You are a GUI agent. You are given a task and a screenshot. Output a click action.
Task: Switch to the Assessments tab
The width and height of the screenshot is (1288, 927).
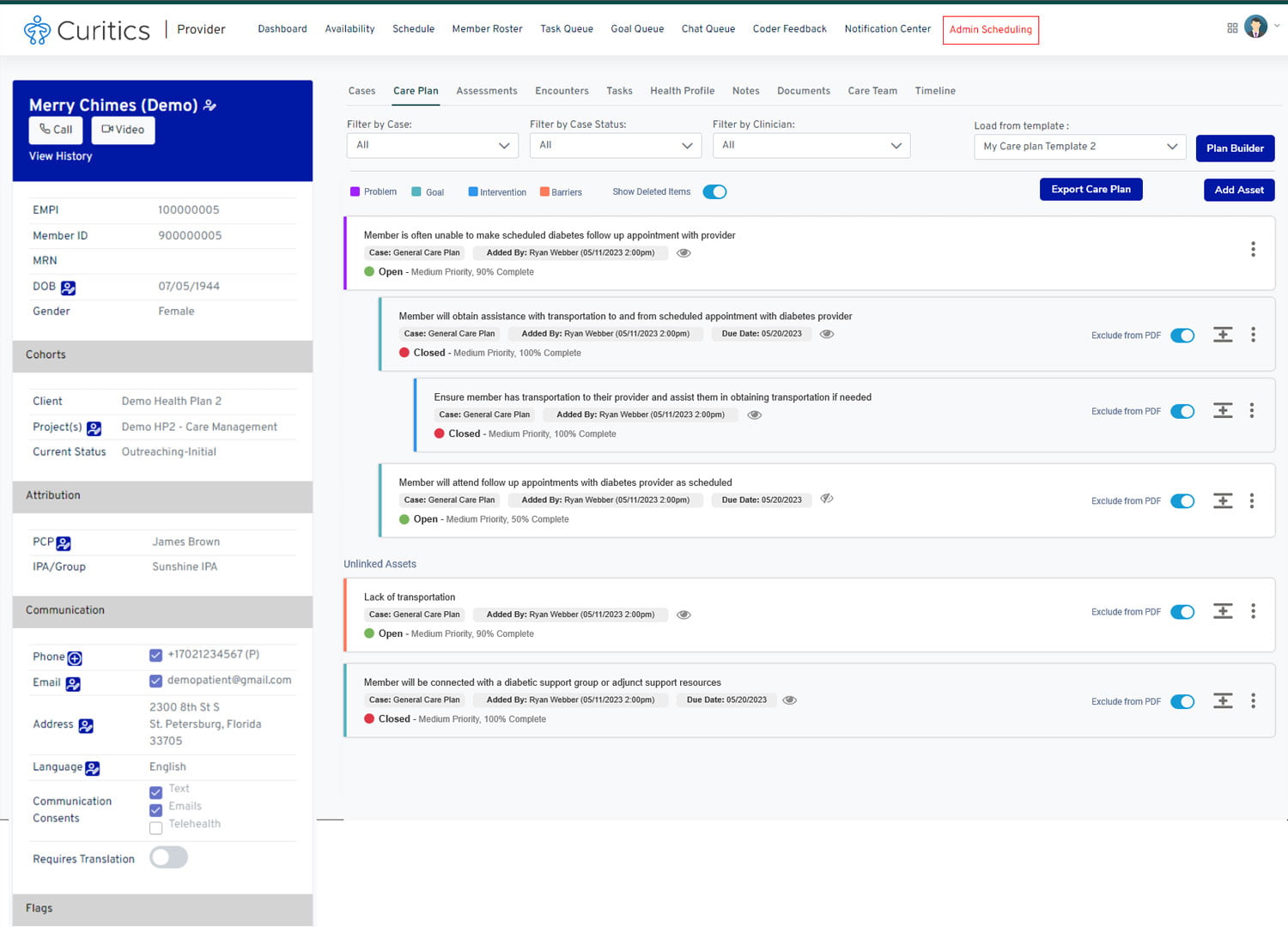tap(487, 91)
